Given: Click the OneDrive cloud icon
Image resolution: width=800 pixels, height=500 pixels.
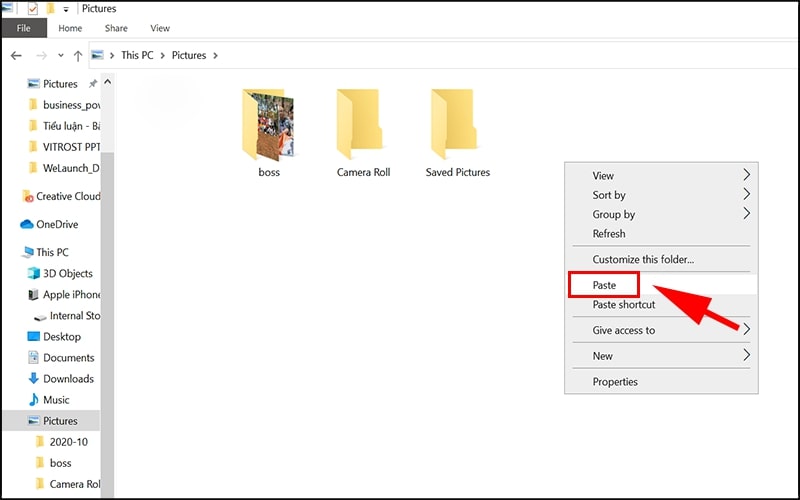Looking at the screenshot, I should pos(27,224).
